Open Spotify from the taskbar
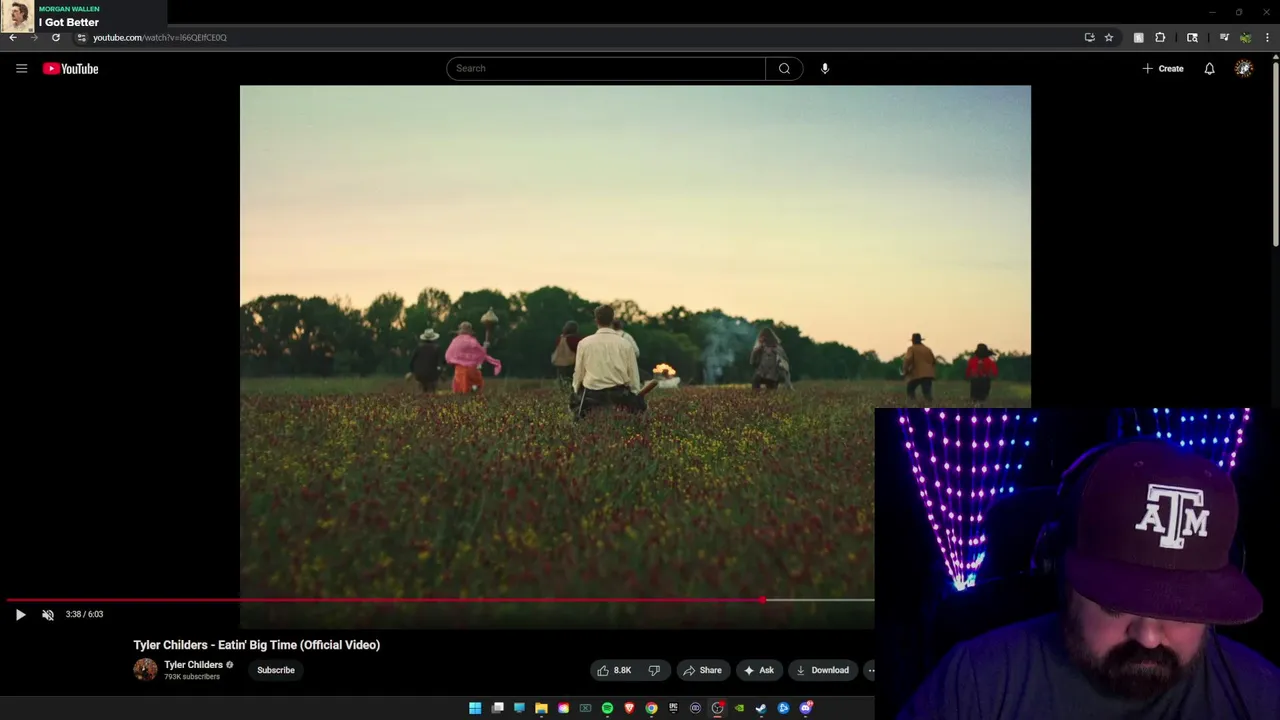 pos(607,708)
